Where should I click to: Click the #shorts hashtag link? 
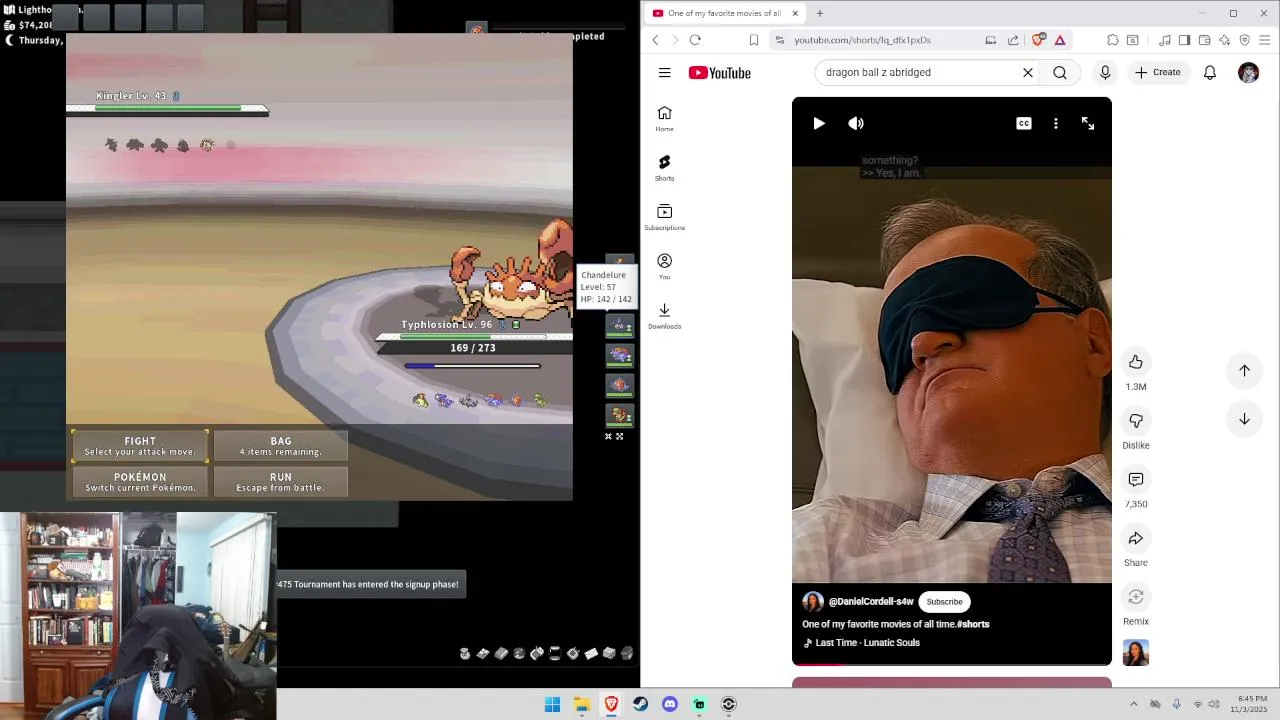pos(973,624)
